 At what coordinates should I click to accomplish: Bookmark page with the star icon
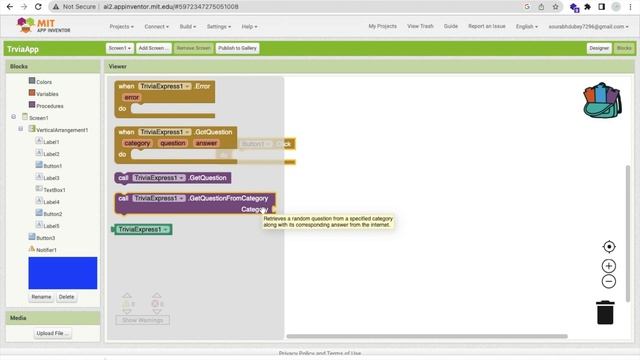click(556, 7)
